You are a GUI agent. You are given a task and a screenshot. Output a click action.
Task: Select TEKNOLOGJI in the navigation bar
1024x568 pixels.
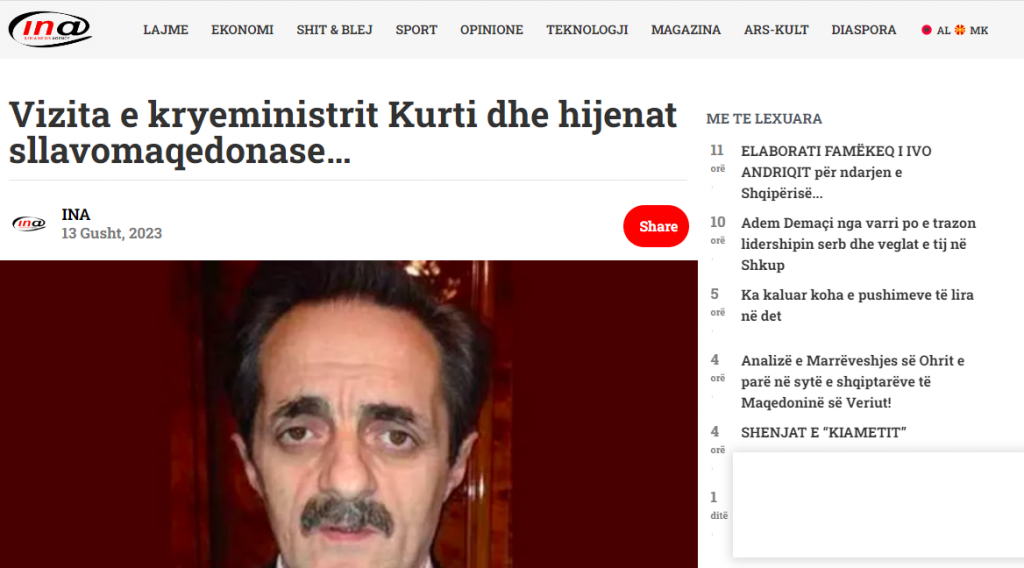point(587,30)
